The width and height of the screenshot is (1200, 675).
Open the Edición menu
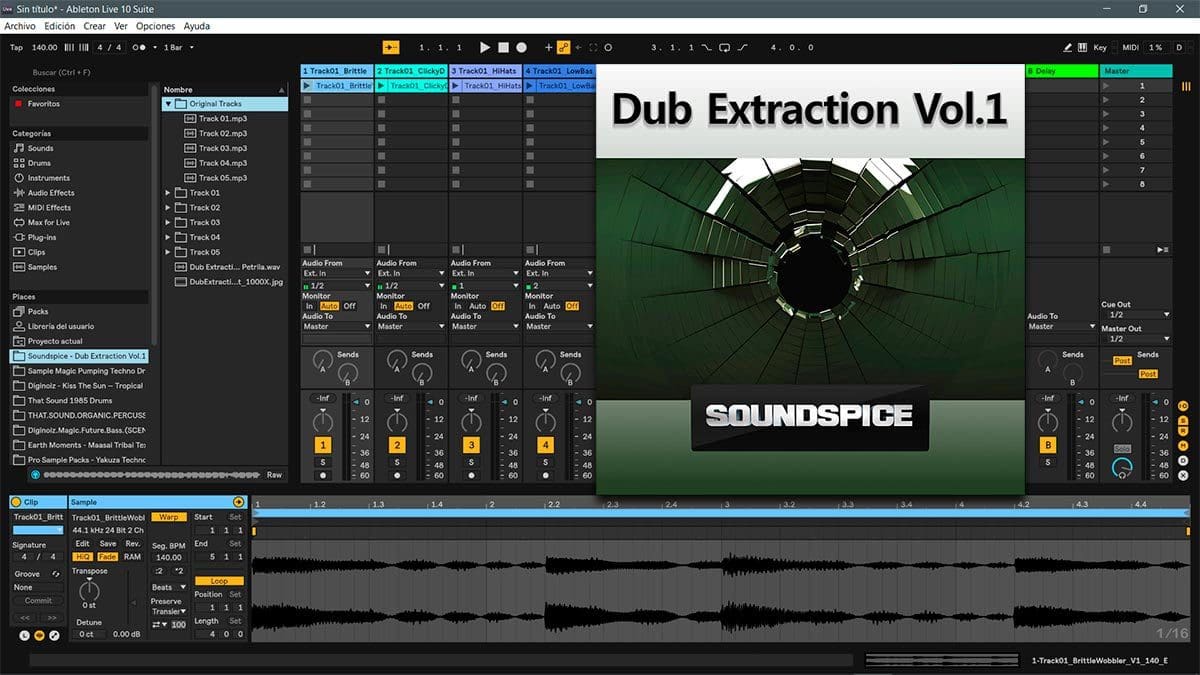tap(59, 26)
